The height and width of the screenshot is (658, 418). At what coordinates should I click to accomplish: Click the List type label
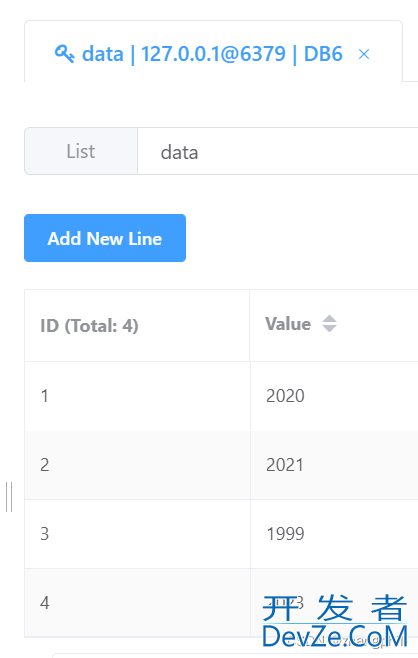pyautogui.click(x=81, y=151)
